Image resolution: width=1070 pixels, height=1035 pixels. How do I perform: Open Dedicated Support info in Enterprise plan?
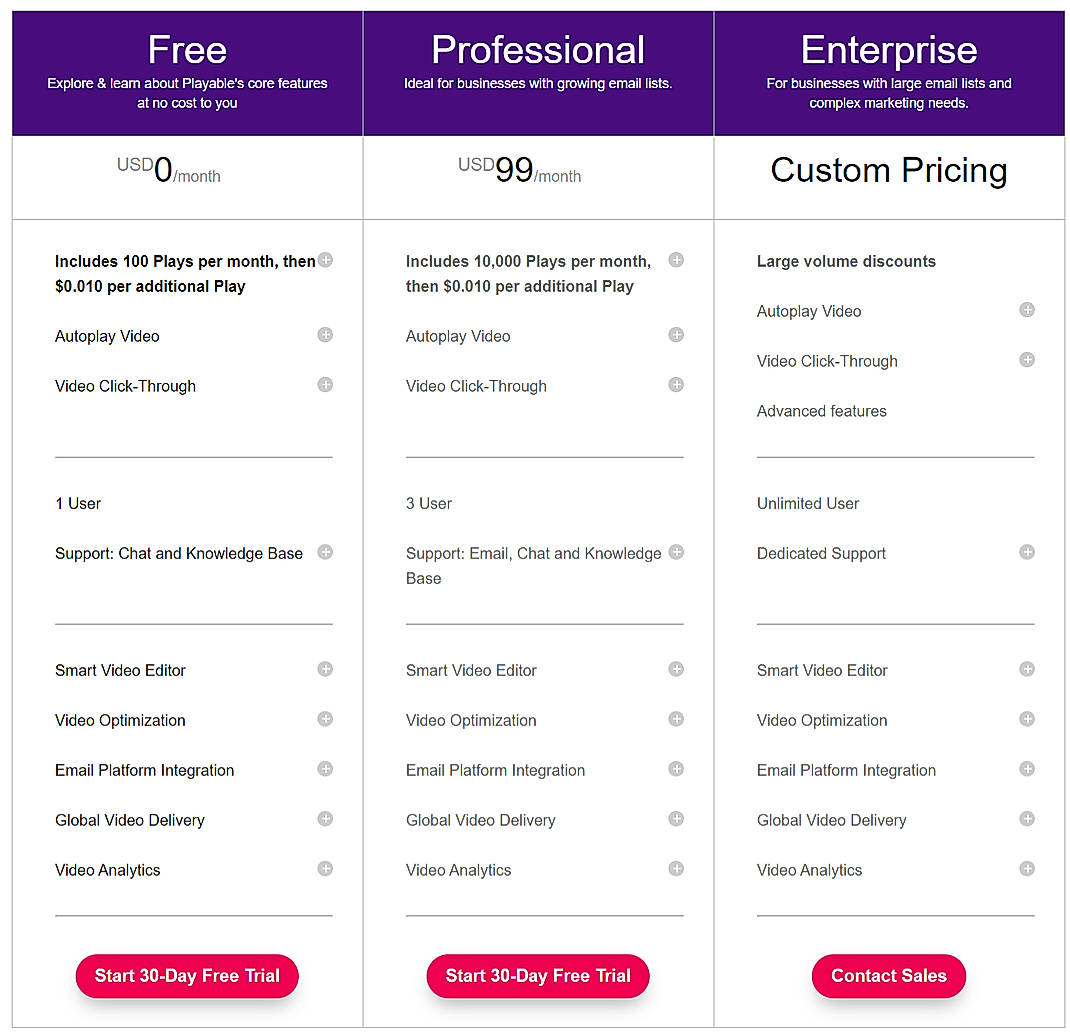[x=1027, y=551]
